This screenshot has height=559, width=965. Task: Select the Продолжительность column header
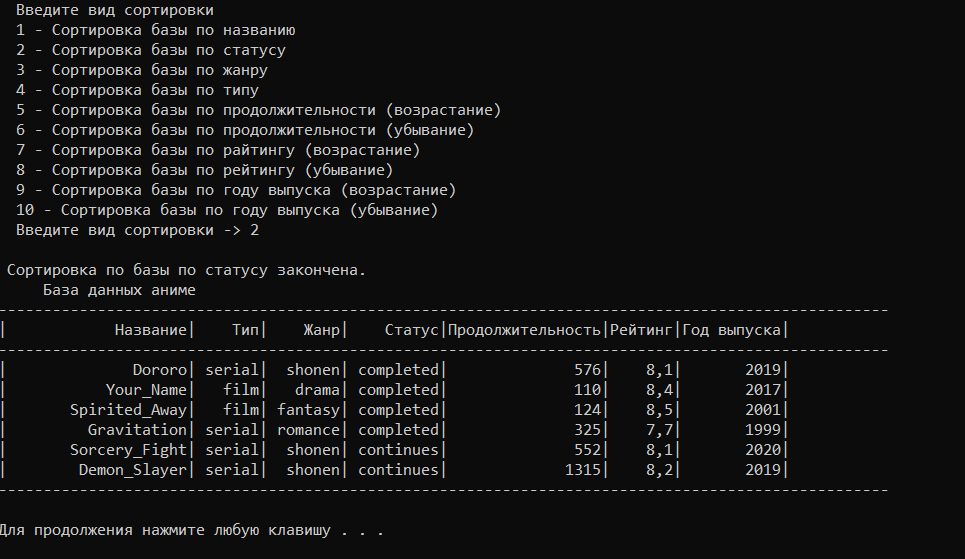tap(524, 330)
